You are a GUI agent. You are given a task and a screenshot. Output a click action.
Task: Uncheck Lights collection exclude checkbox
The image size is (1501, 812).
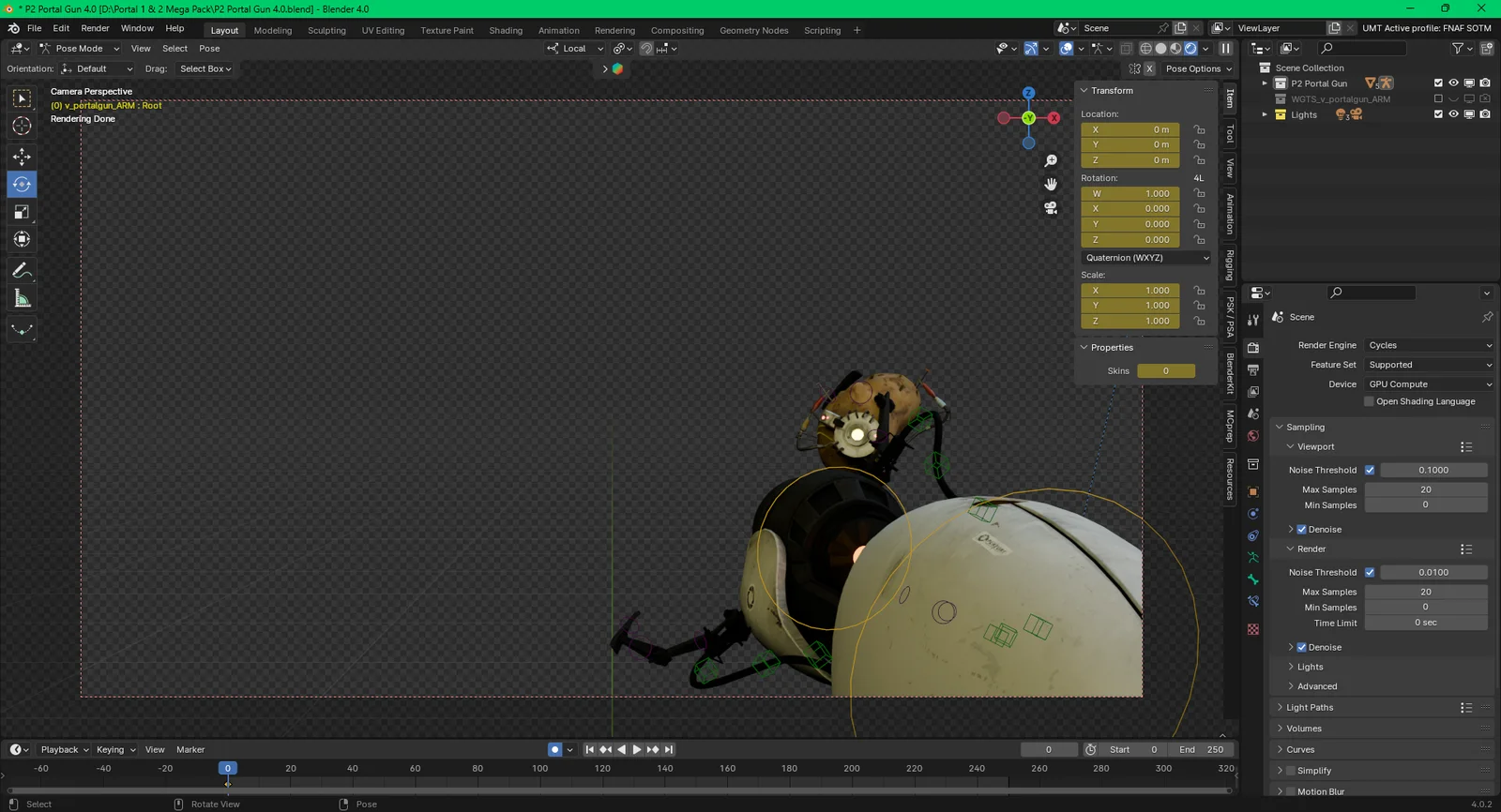(x=1438, y=114)
